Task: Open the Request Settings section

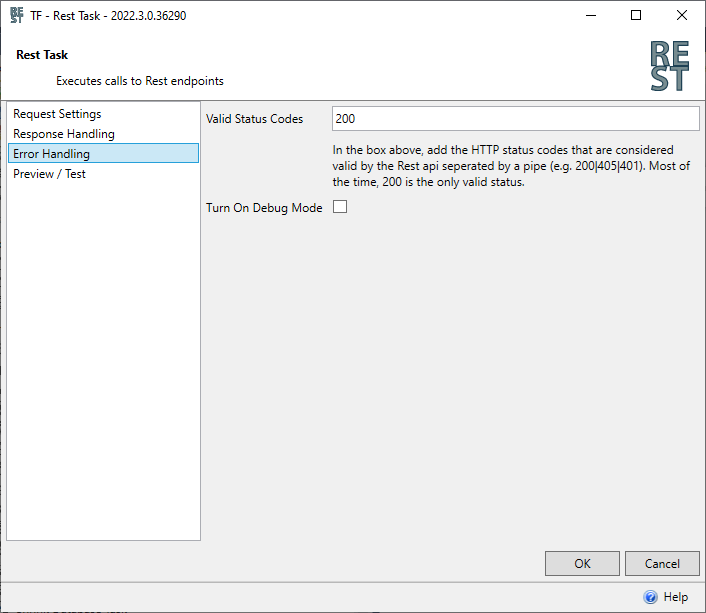Action: tap(103, 114)
